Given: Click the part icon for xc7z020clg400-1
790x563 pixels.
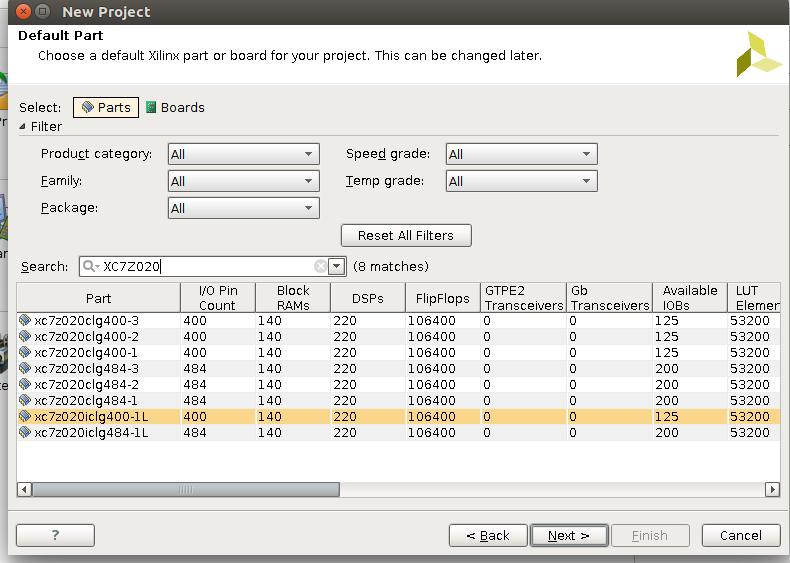Looking at the screenshot, I should [x=25, y=353].
